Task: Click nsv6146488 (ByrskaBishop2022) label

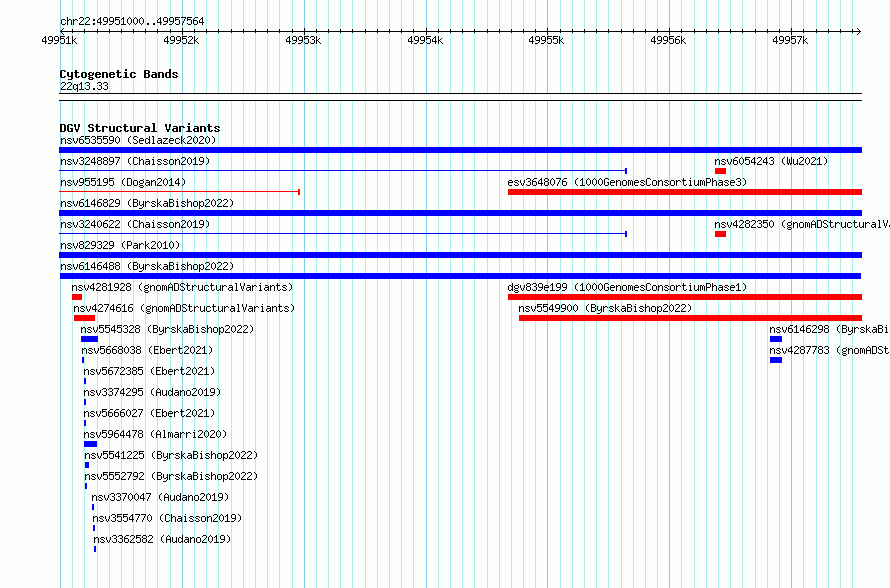Action: click(x=147, y=266)
